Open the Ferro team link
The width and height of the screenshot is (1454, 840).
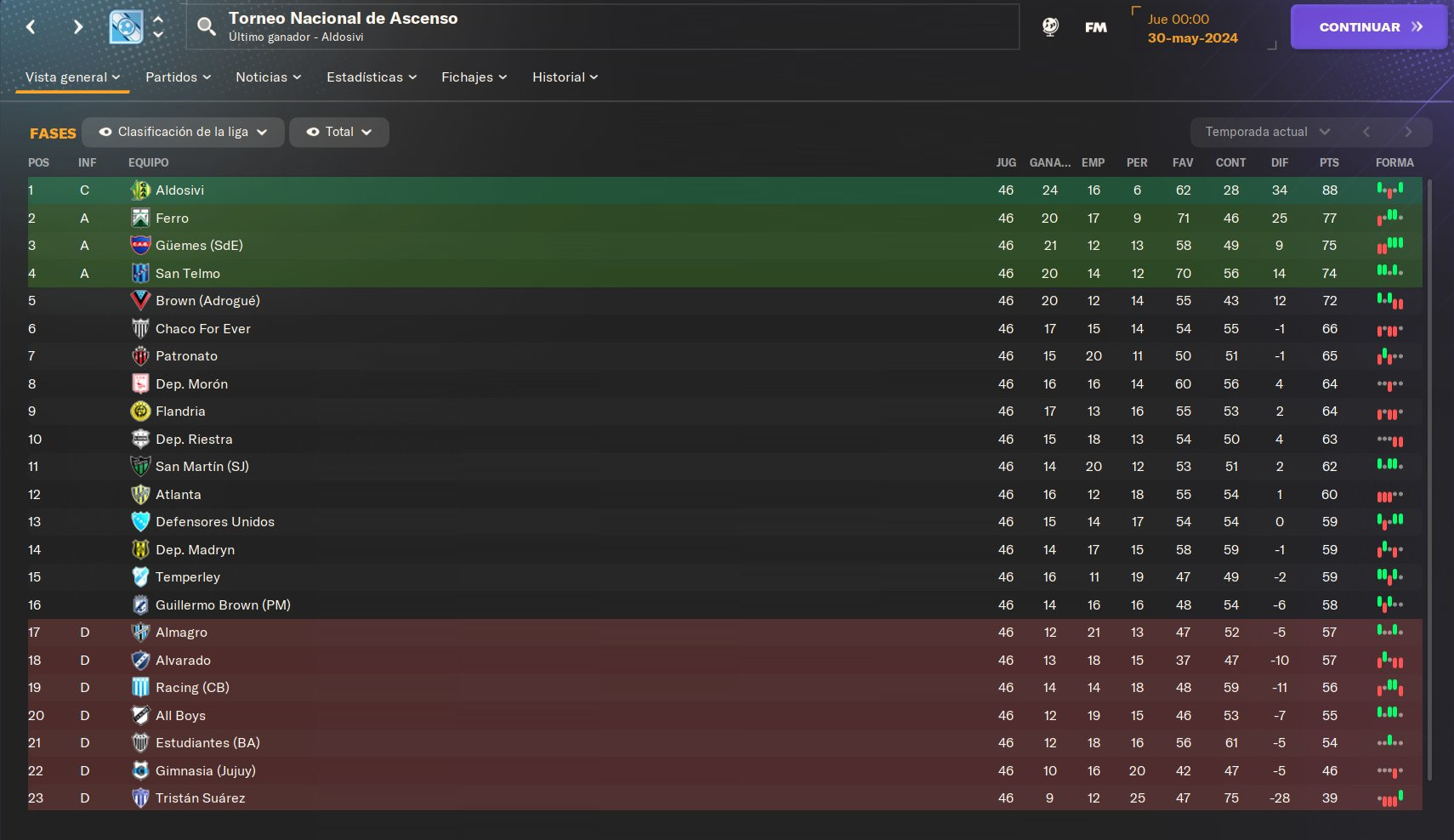point(172,219)
